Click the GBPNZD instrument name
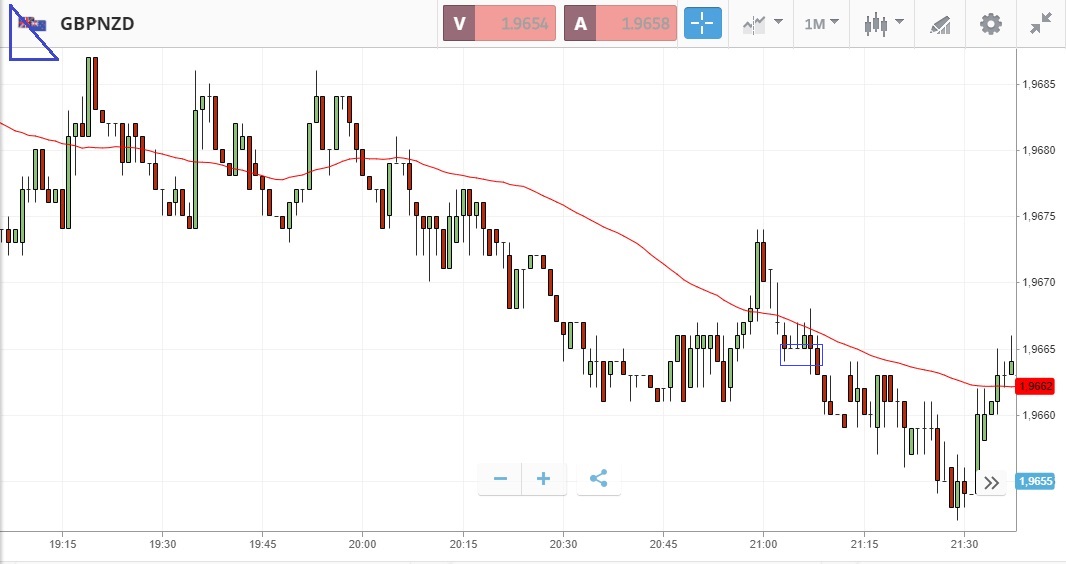The height and width of the screenshot is (564, 1066). [x=97, y=24]
